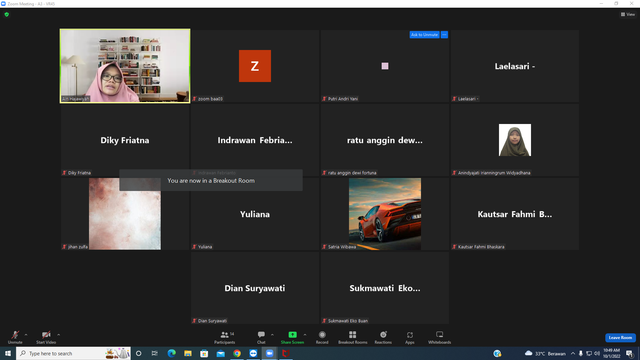Open the volume control in system tray
The height and width of the screenshot is (360, 640).
point(597,353)
